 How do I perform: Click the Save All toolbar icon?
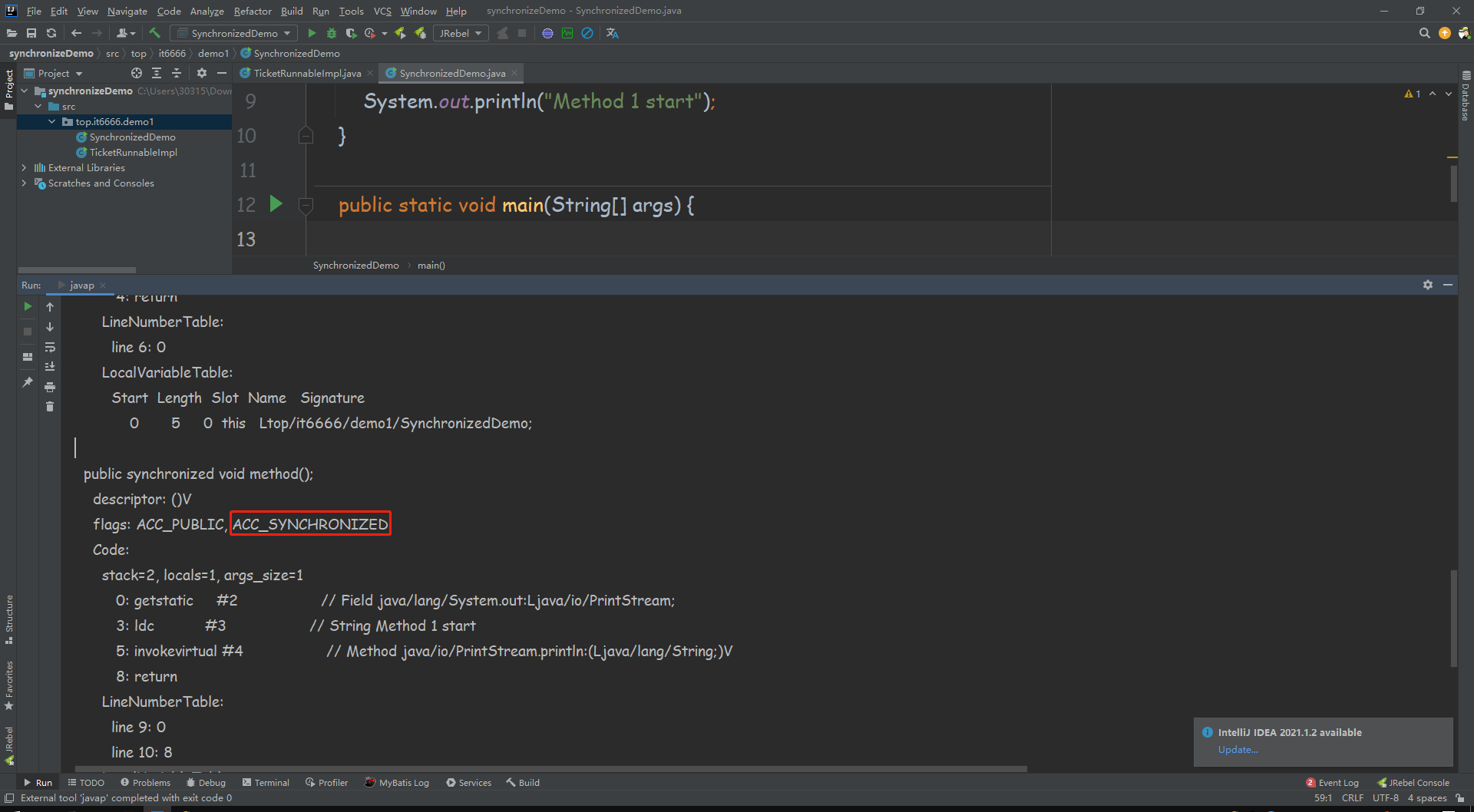click(x=31, y=33)
